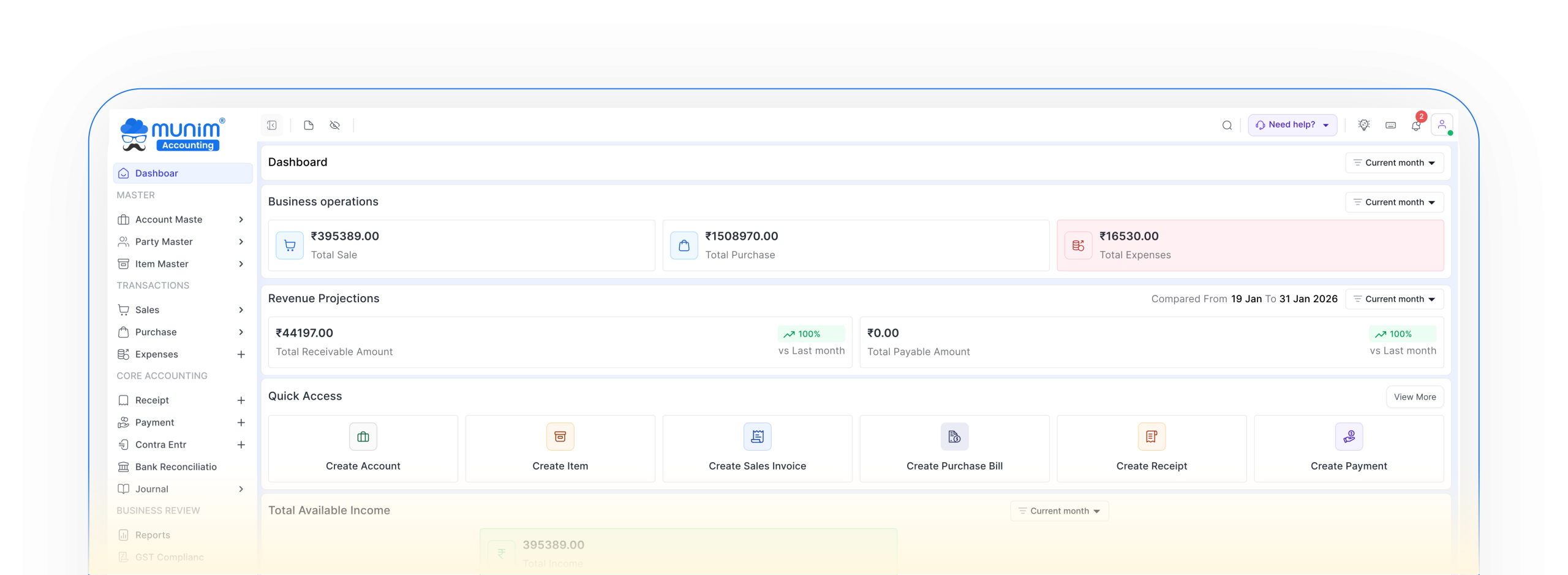Open Revenue Projections Current month dropdown
Screen dimensions: 1568x575
[1394, 299]
